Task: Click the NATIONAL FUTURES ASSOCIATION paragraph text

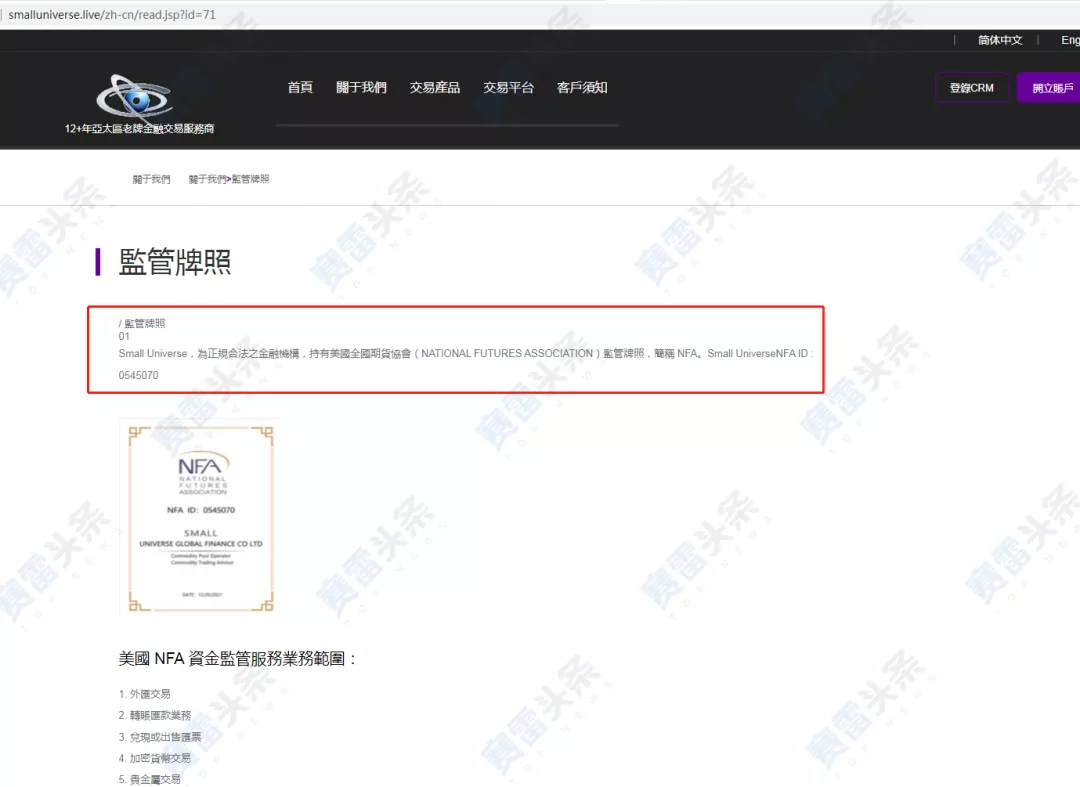Action: pyautogui.click(x=466, y=364)
